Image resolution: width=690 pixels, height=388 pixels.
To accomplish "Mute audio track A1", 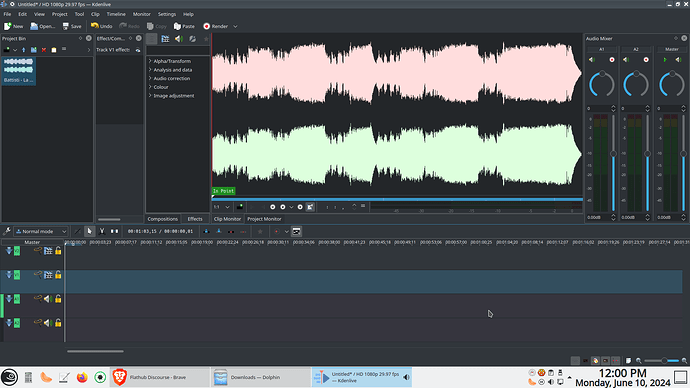I will [x=48, y=299].
